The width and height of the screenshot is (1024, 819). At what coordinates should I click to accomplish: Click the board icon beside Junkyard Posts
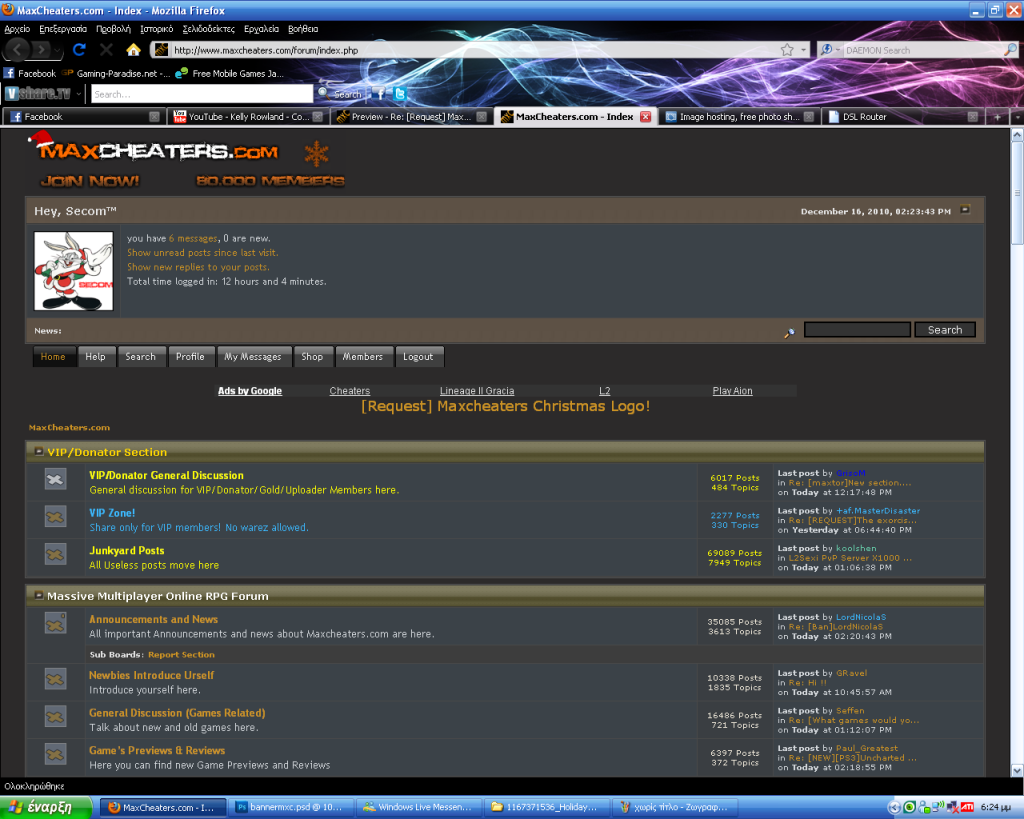pos(55,555)
